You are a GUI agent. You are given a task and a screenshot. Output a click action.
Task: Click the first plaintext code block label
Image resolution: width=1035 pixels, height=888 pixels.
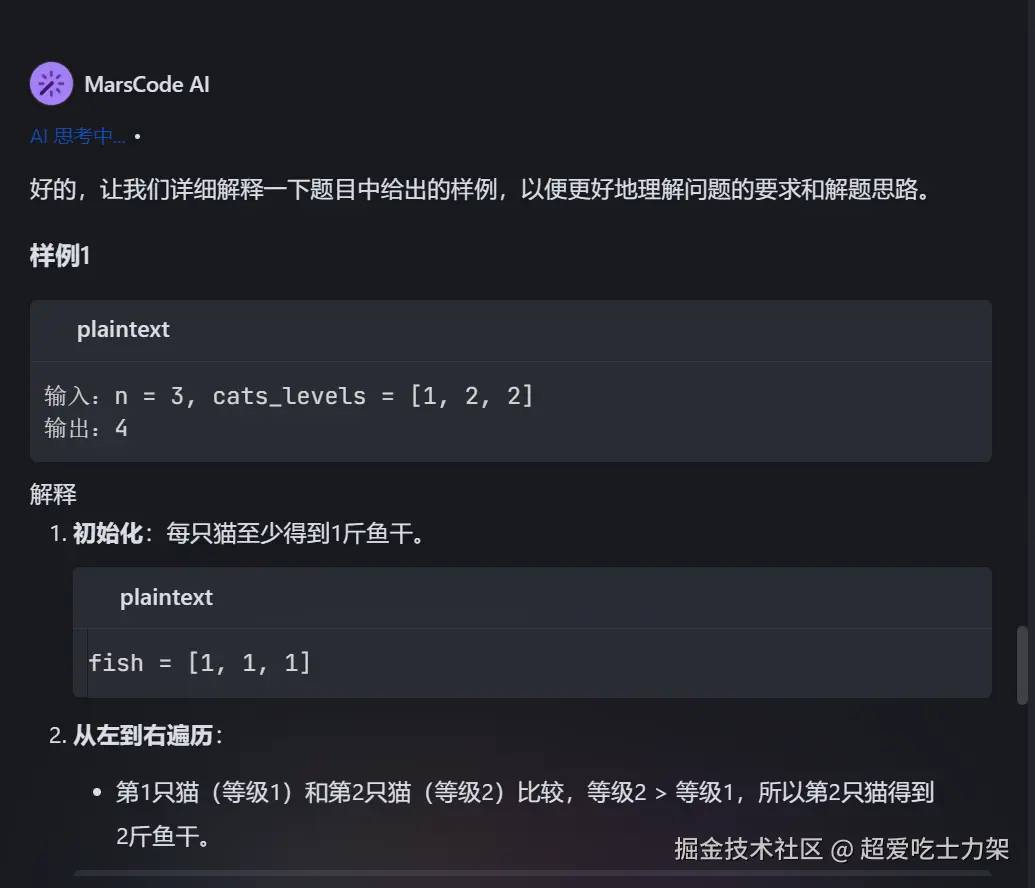(123, 329)
